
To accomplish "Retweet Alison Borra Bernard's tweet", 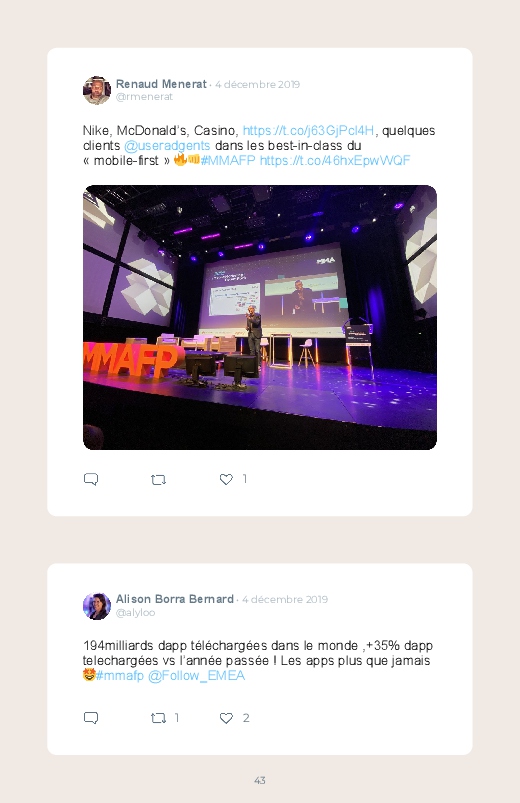I will point(158,719).
